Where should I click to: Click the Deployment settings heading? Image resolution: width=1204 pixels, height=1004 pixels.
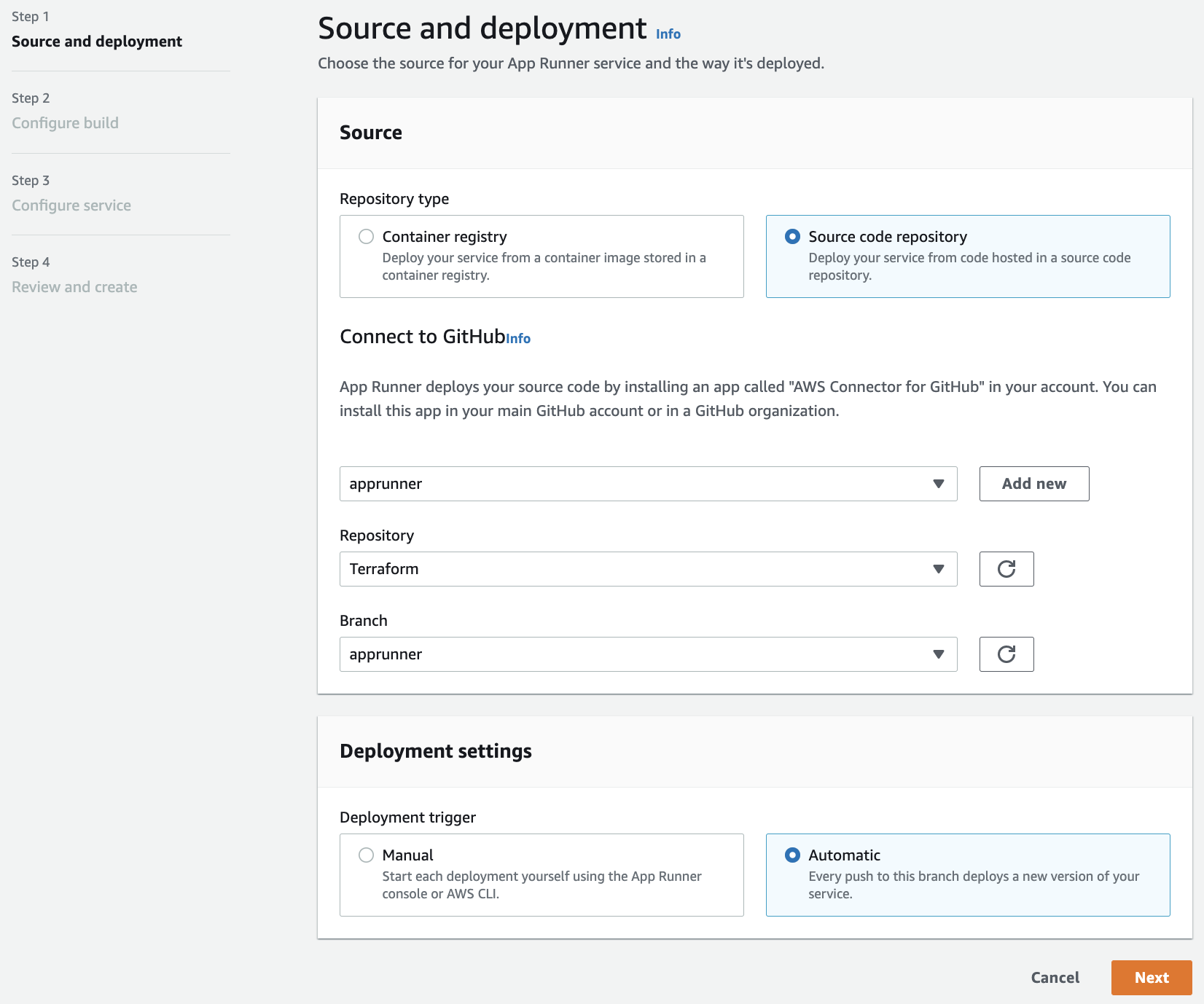click(x=436, y=751)
